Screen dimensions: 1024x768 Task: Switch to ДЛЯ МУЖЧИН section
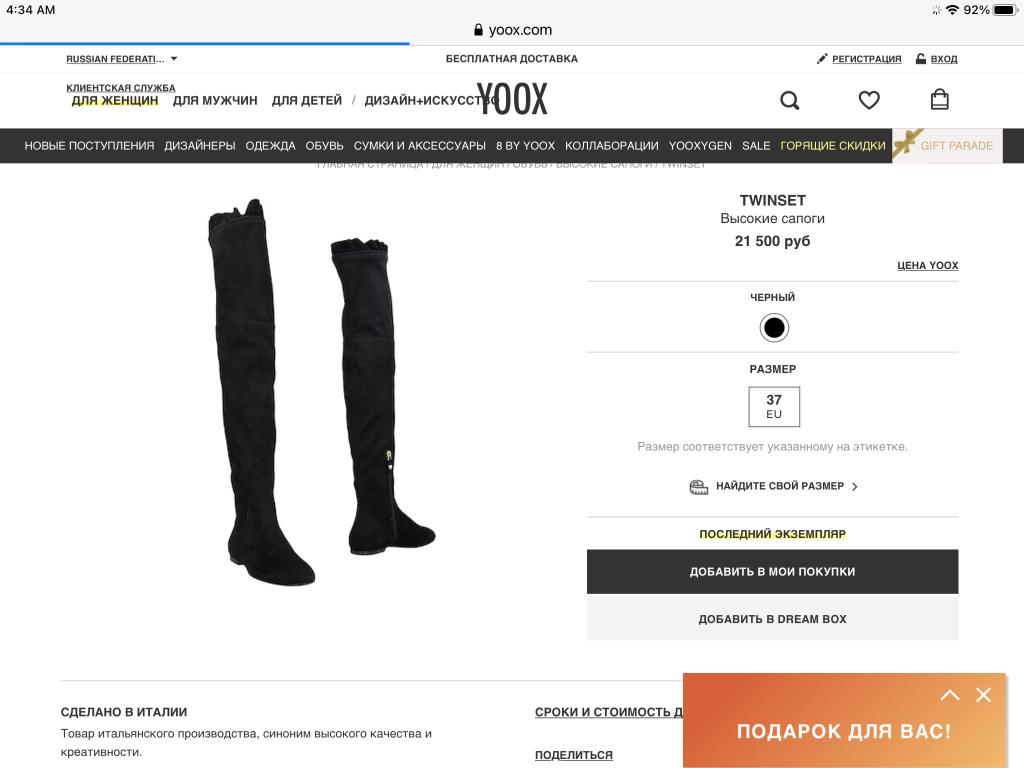(x=215, y=101)
